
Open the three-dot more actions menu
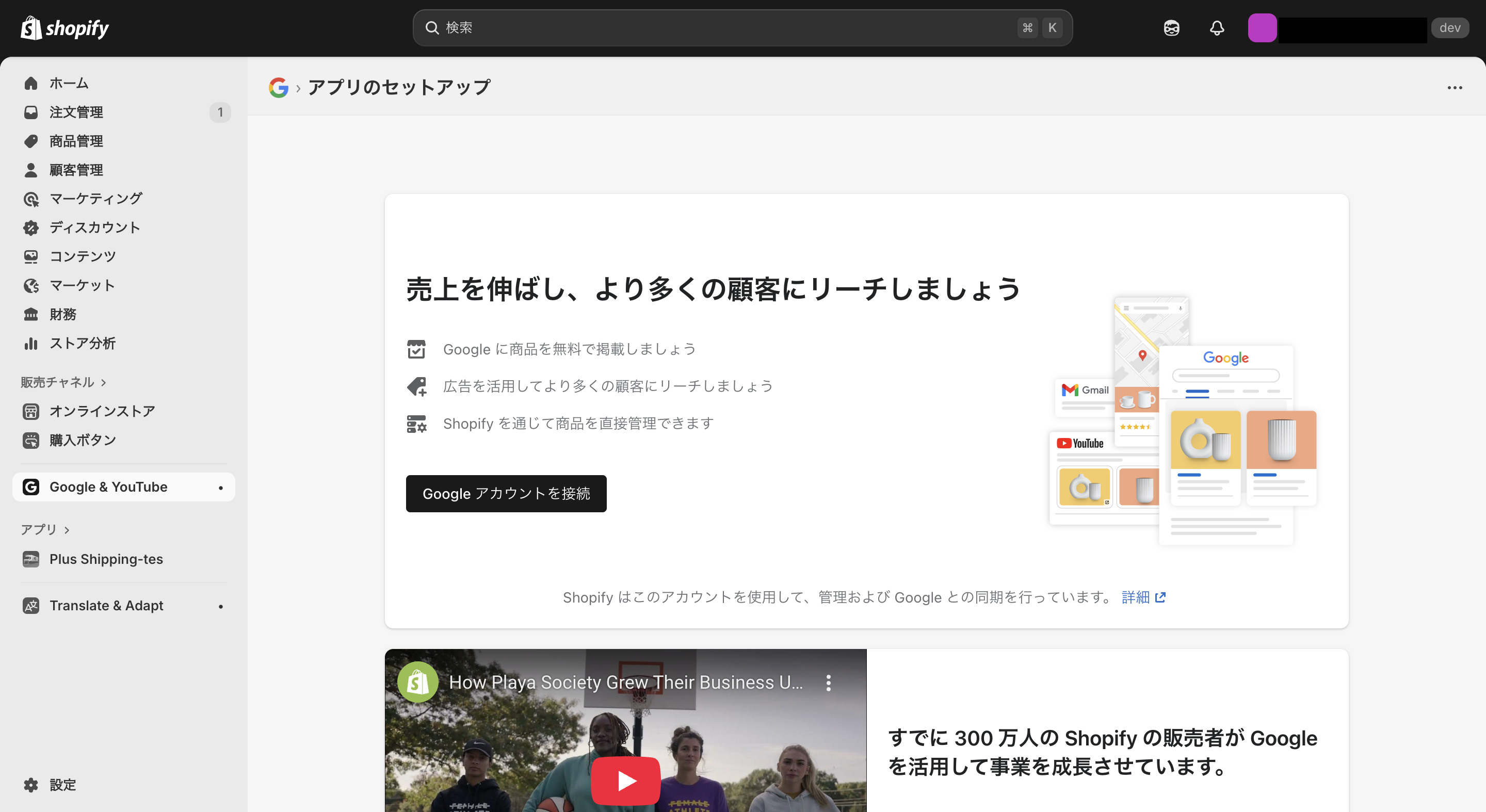(x=1455, y=88)
